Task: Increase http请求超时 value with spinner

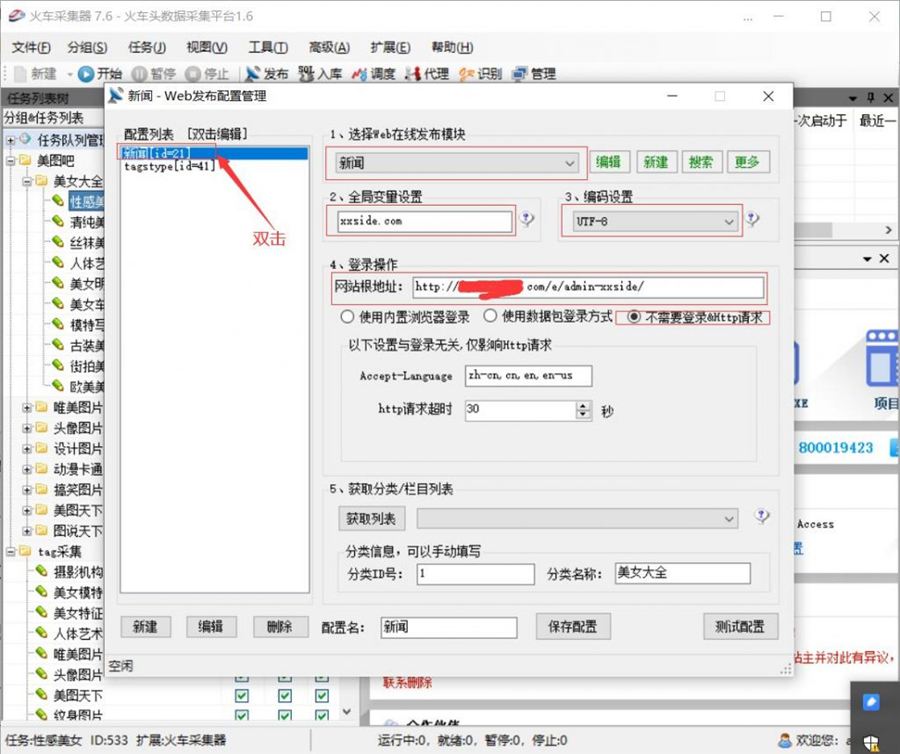Action: (584, 406)
